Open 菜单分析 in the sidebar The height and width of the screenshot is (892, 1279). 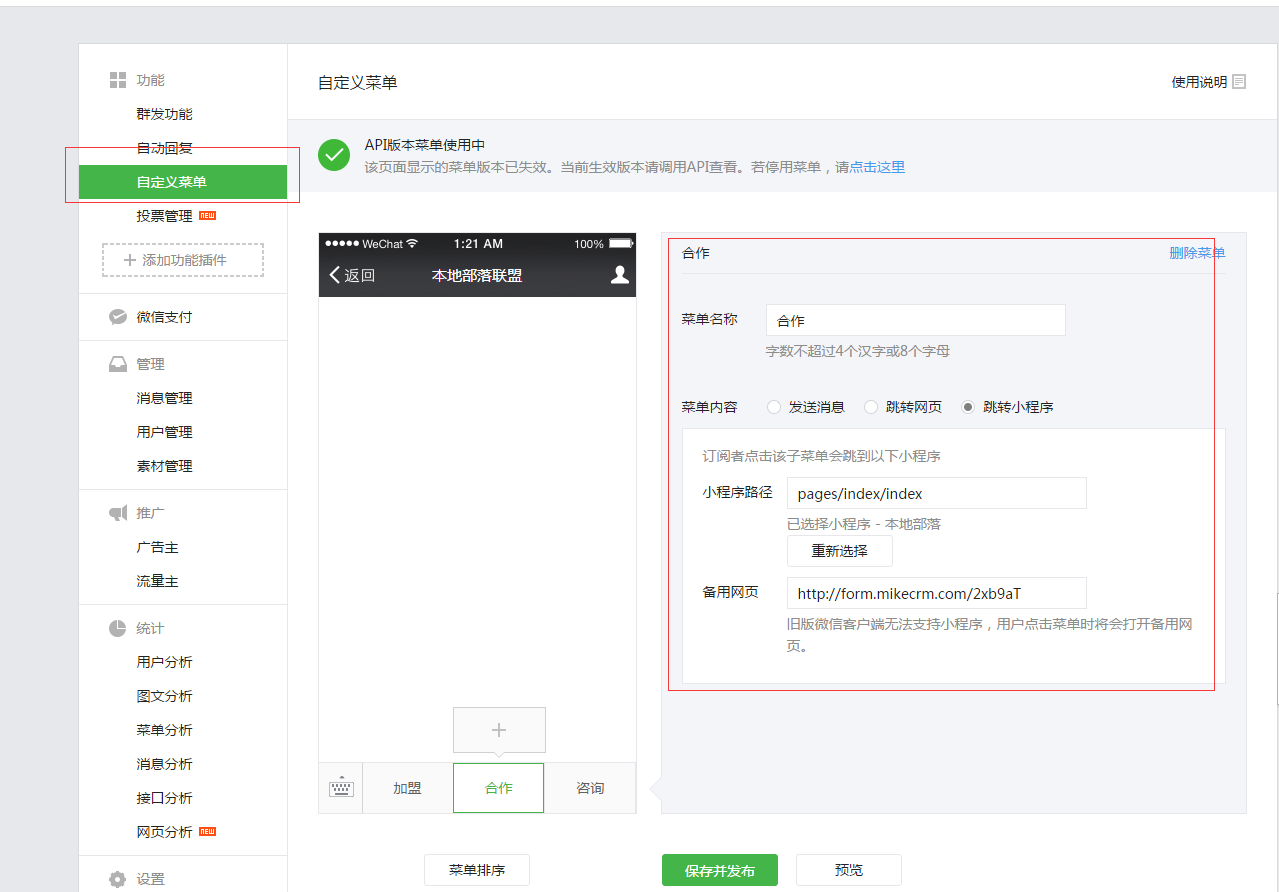[x=165, y=730]
